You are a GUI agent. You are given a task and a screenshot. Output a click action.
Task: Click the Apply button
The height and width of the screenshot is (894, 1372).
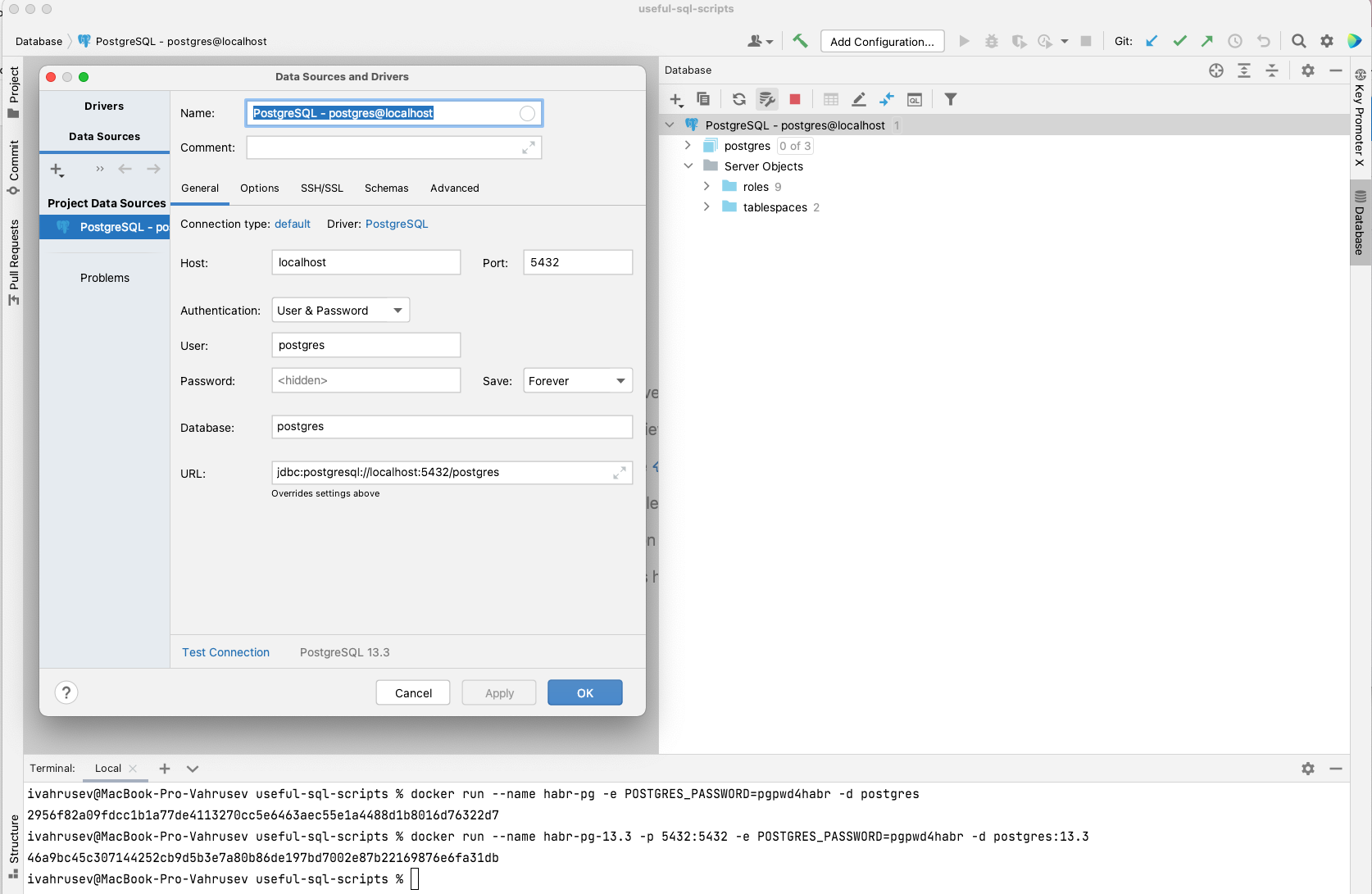499,693
